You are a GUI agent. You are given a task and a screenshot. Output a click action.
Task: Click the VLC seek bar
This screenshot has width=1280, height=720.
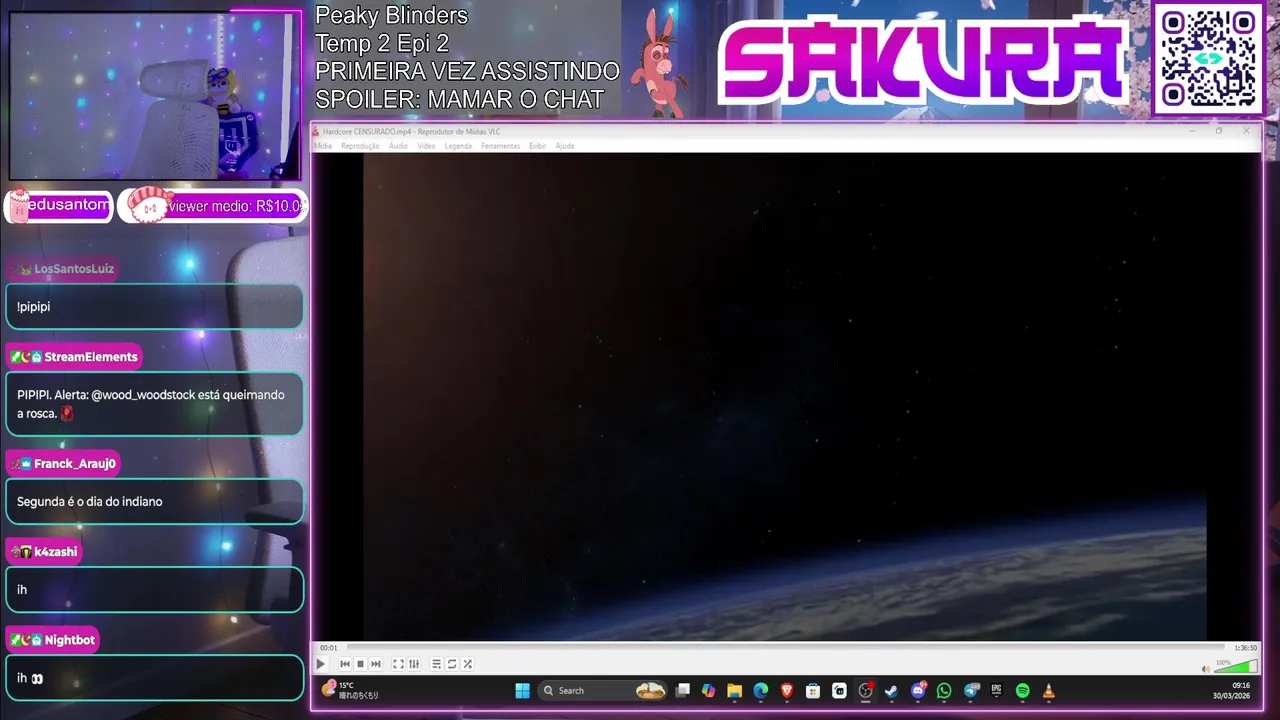point(785,648)
